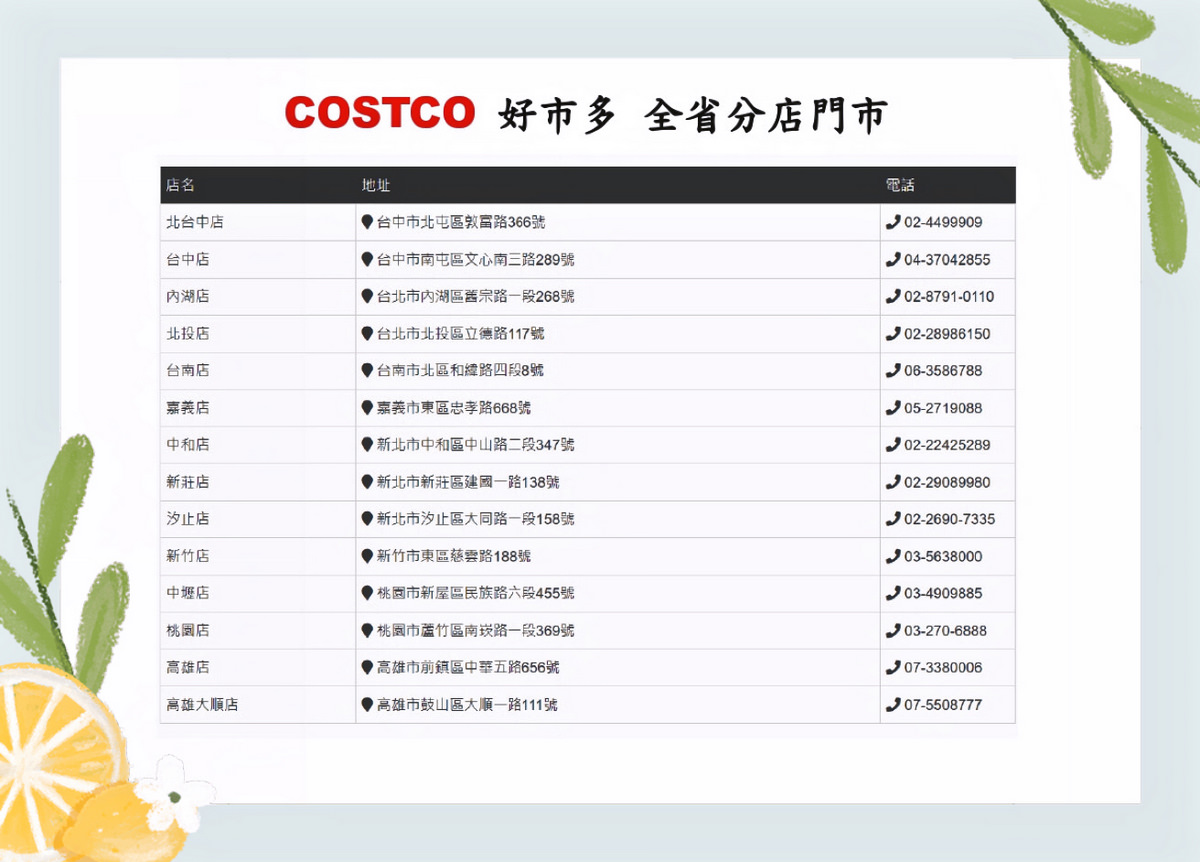Select the 台南店 store name
This screenshot has height=862, width=1200.
pos(188,370)
